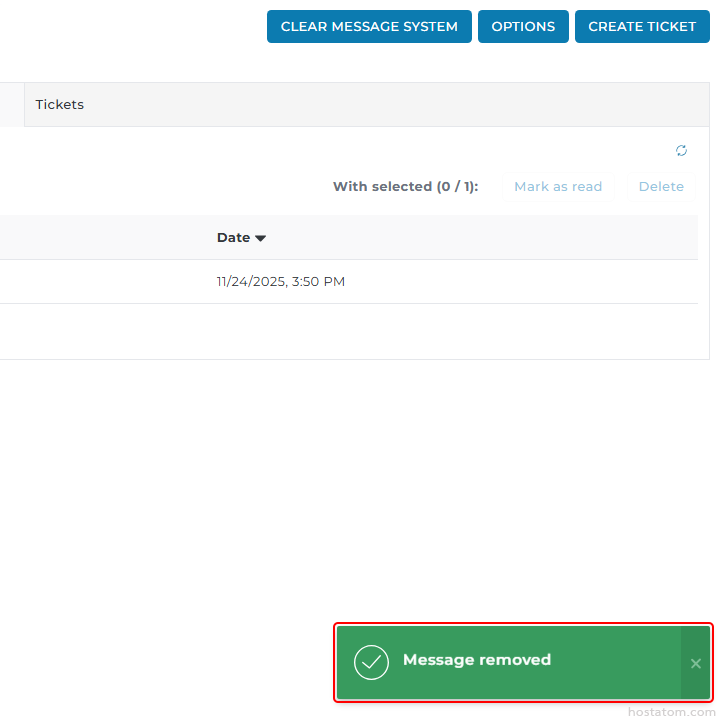
Task: Click the refresh icon above the message list
Action: [681, 151]
